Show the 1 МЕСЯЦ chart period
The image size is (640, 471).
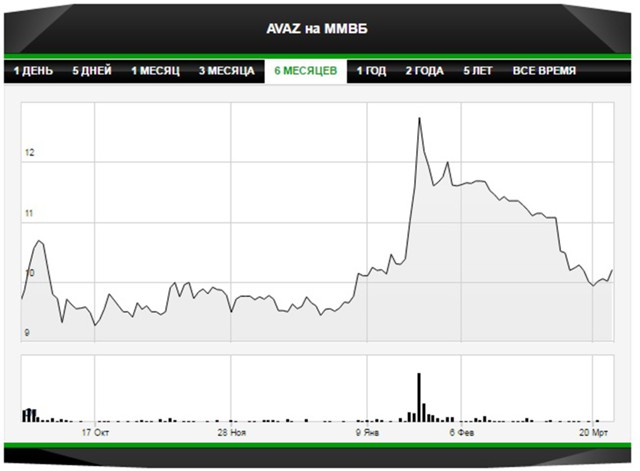pyautogui.click(x=155, y=72)
